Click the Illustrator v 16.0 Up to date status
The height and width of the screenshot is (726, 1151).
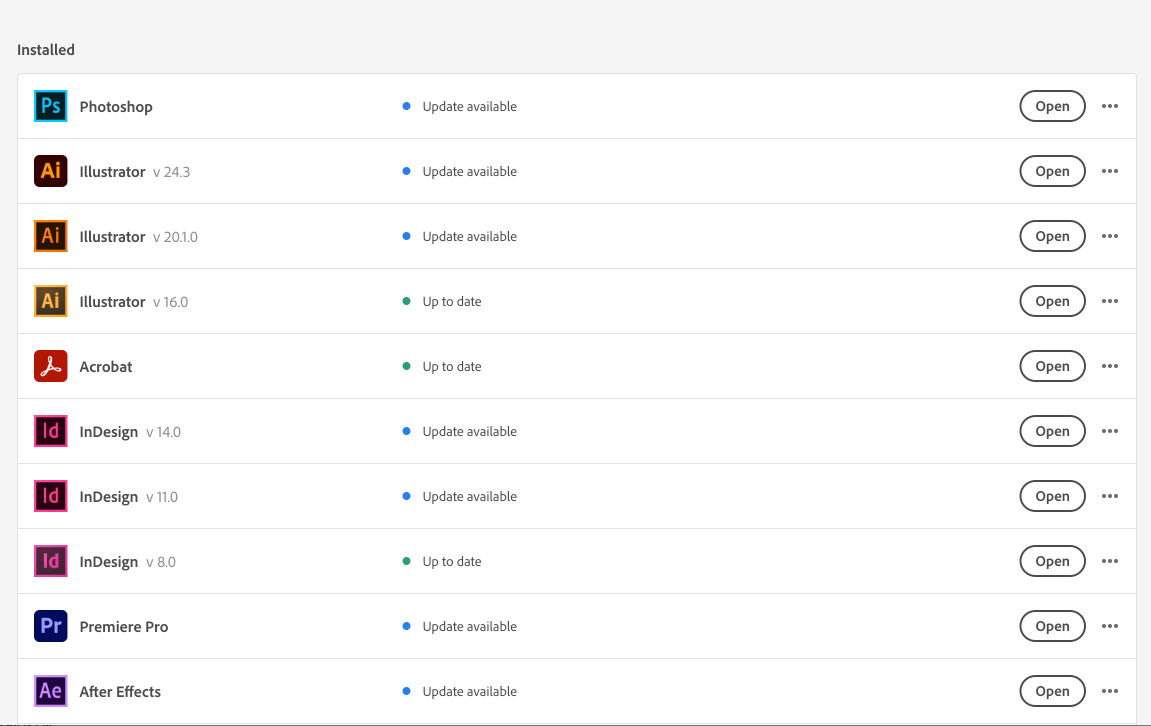point(451,301)
